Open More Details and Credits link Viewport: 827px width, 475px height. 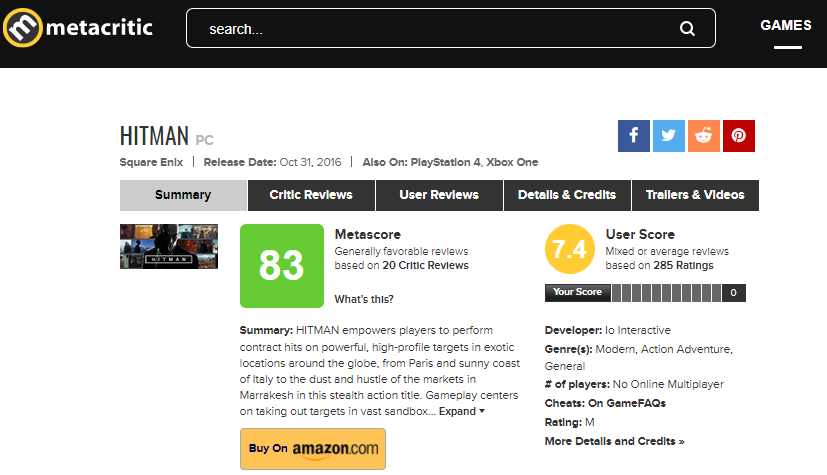(614, 441)
